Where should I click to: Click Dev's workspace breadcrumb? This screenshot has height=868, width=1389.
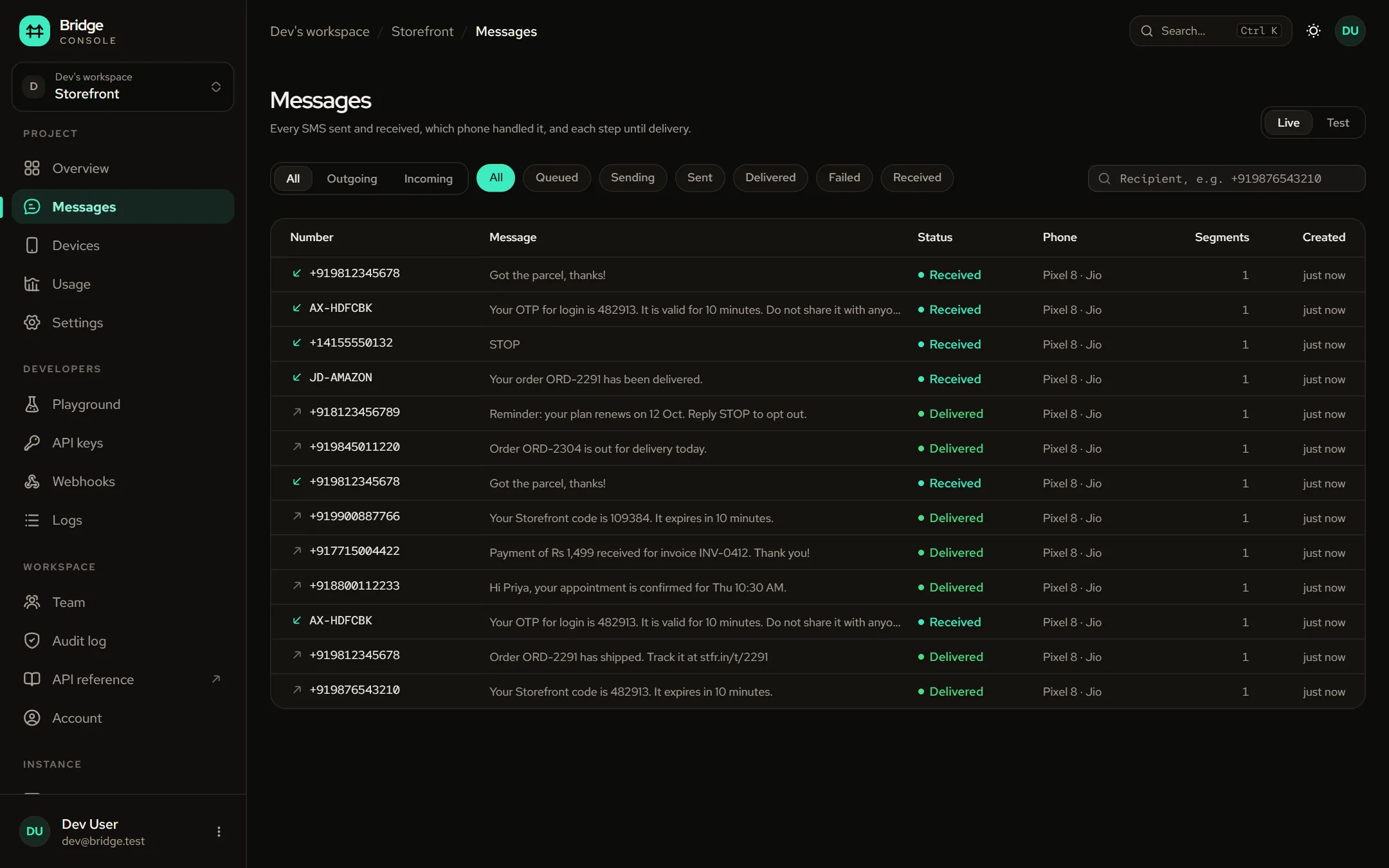(x=320, y=32)
